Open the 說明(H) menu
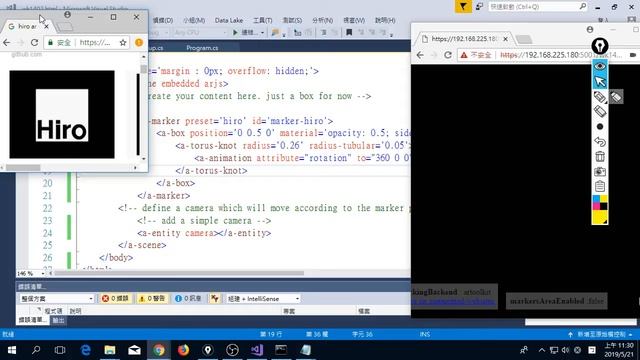640x360 pixels. 385,20
